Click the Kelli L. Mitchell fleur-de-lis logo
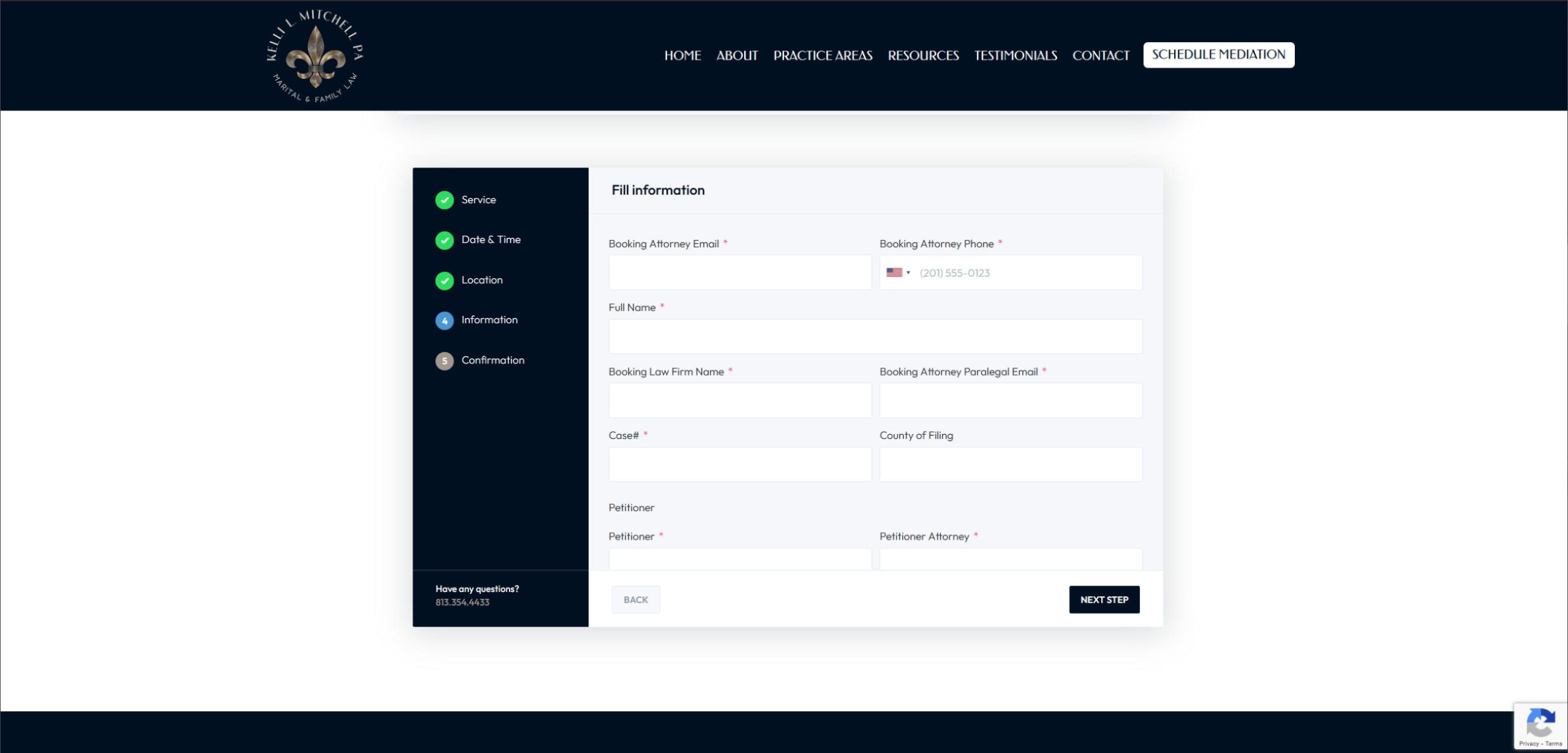The height and width of the screenshot is (753, 1568). (x=315, y=56)
